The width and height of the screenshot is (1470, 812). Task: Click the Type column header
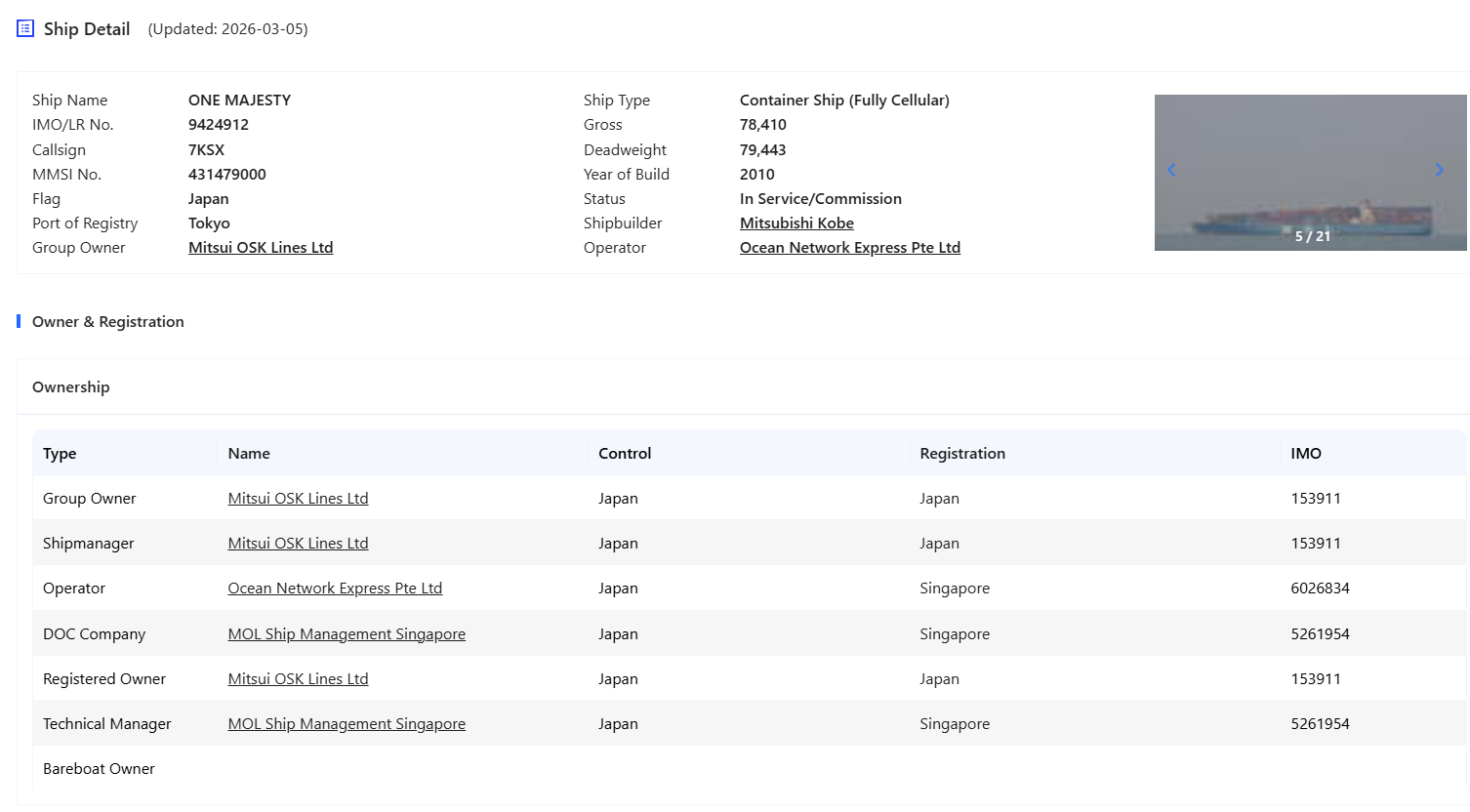(x=60, y=454)
